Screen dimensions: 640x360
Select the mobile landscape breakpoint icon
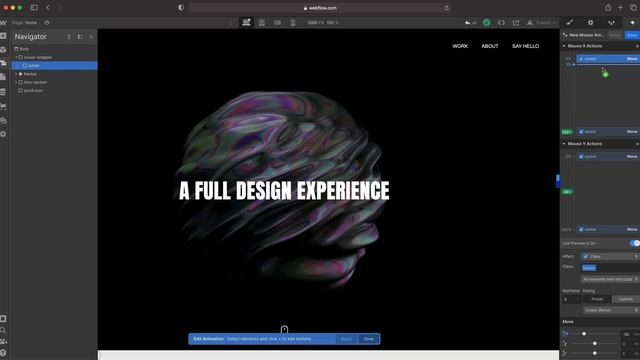tap(277, 22)
